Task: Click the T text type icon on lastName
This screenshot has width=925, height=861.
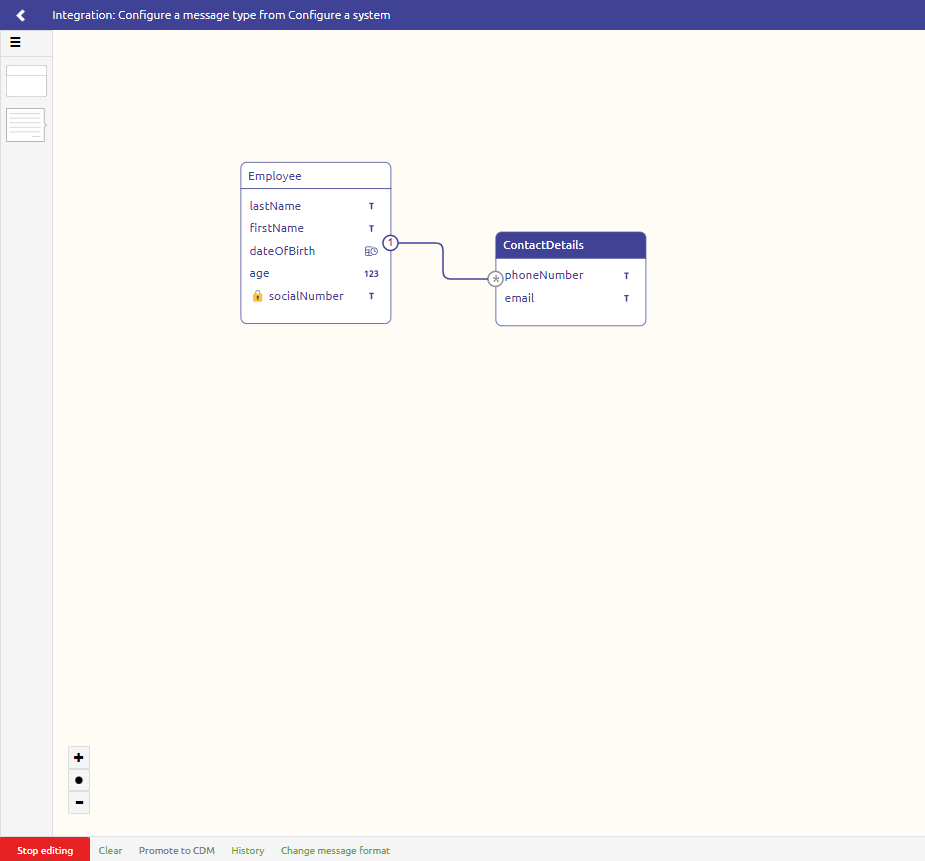Action: click(x=371, y=206)
